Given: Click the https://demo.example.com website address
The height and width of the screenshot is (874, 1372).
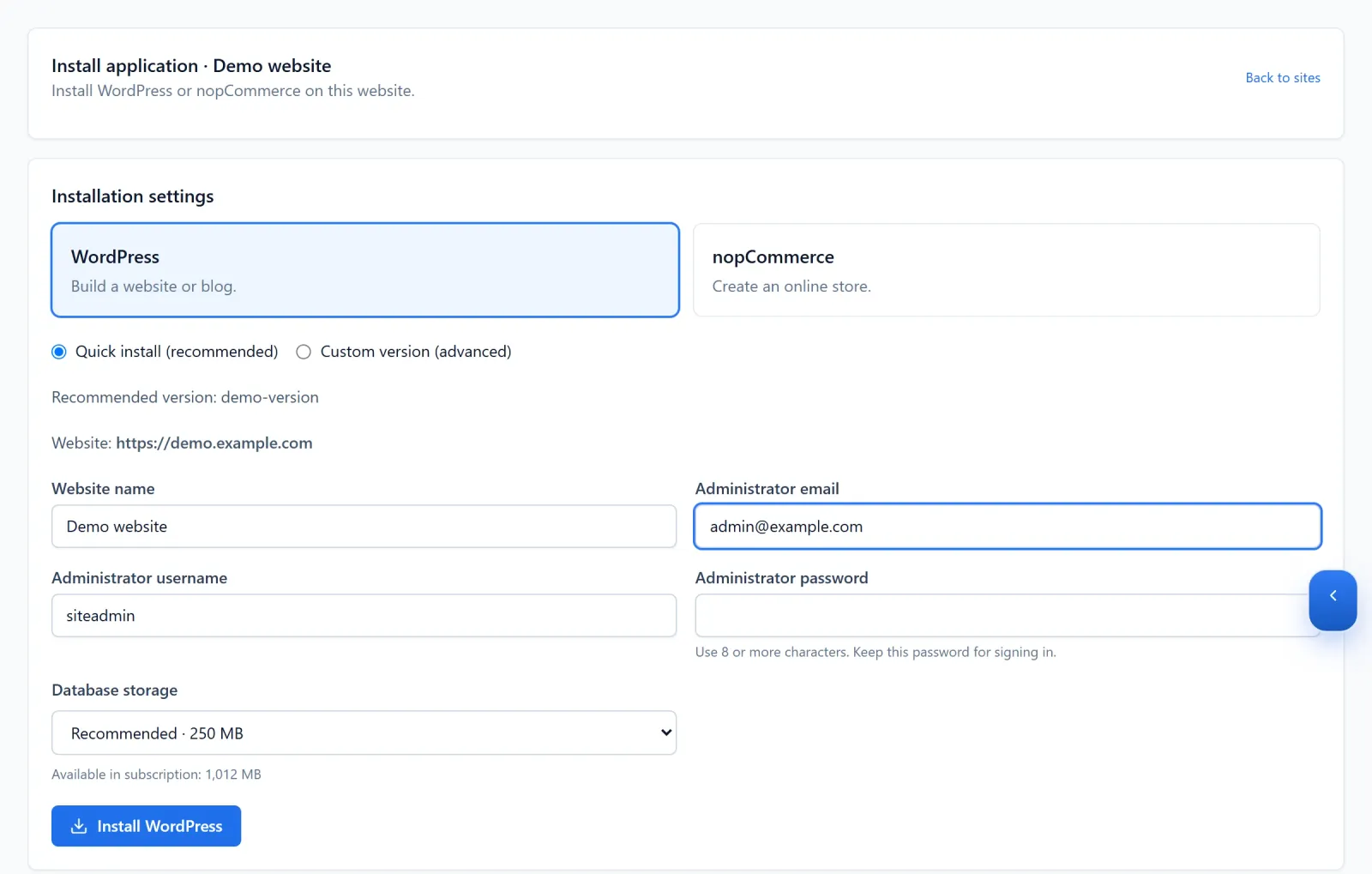Looking at the screenshot, I should (214, 443).
